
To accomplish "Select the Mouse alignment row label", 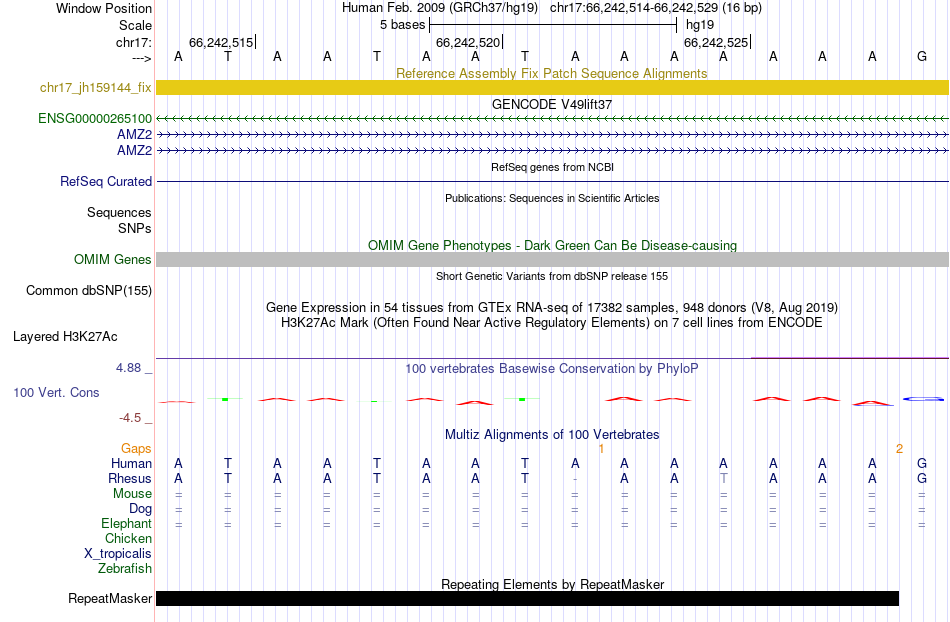I will (x=132, y=494).
